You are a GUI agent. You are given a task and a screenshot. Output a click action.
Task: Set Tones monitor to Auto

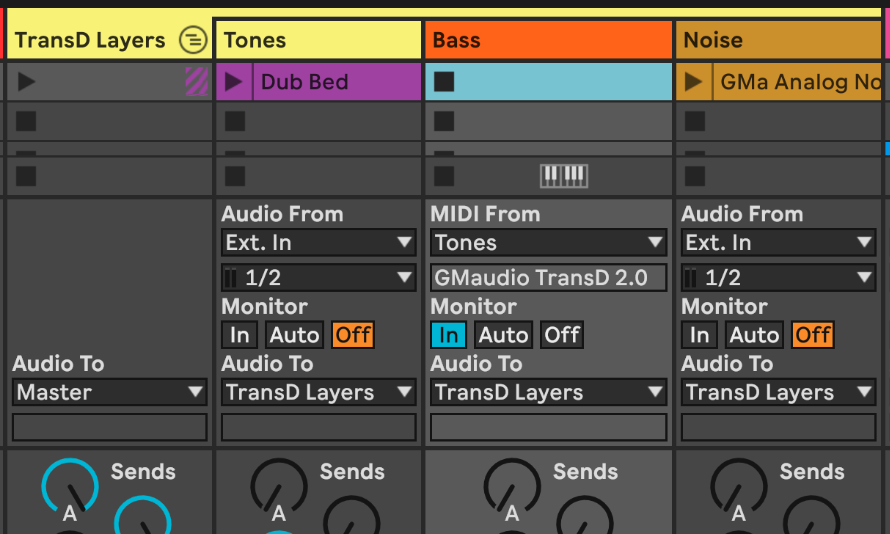(295, 335)
